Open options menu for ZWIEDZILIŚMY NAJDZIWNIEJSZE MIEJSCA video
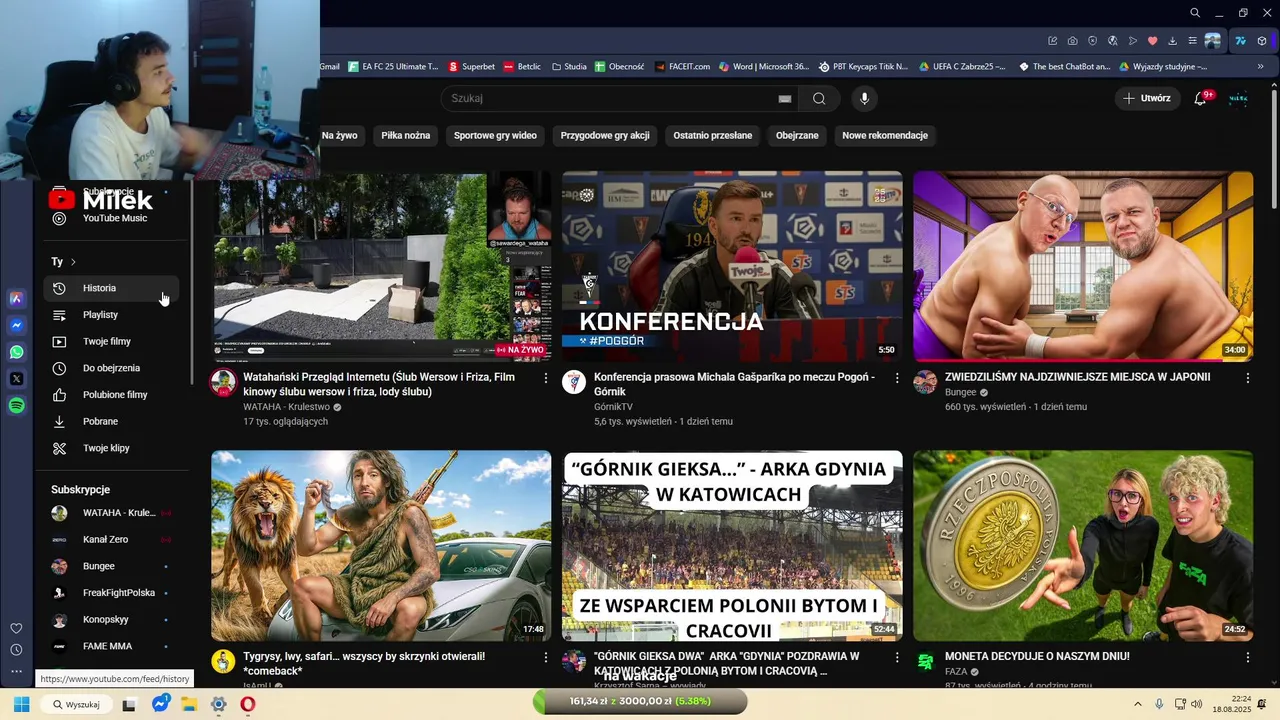The width and height of the screenshot is (1280, 720). point(1247,378)
